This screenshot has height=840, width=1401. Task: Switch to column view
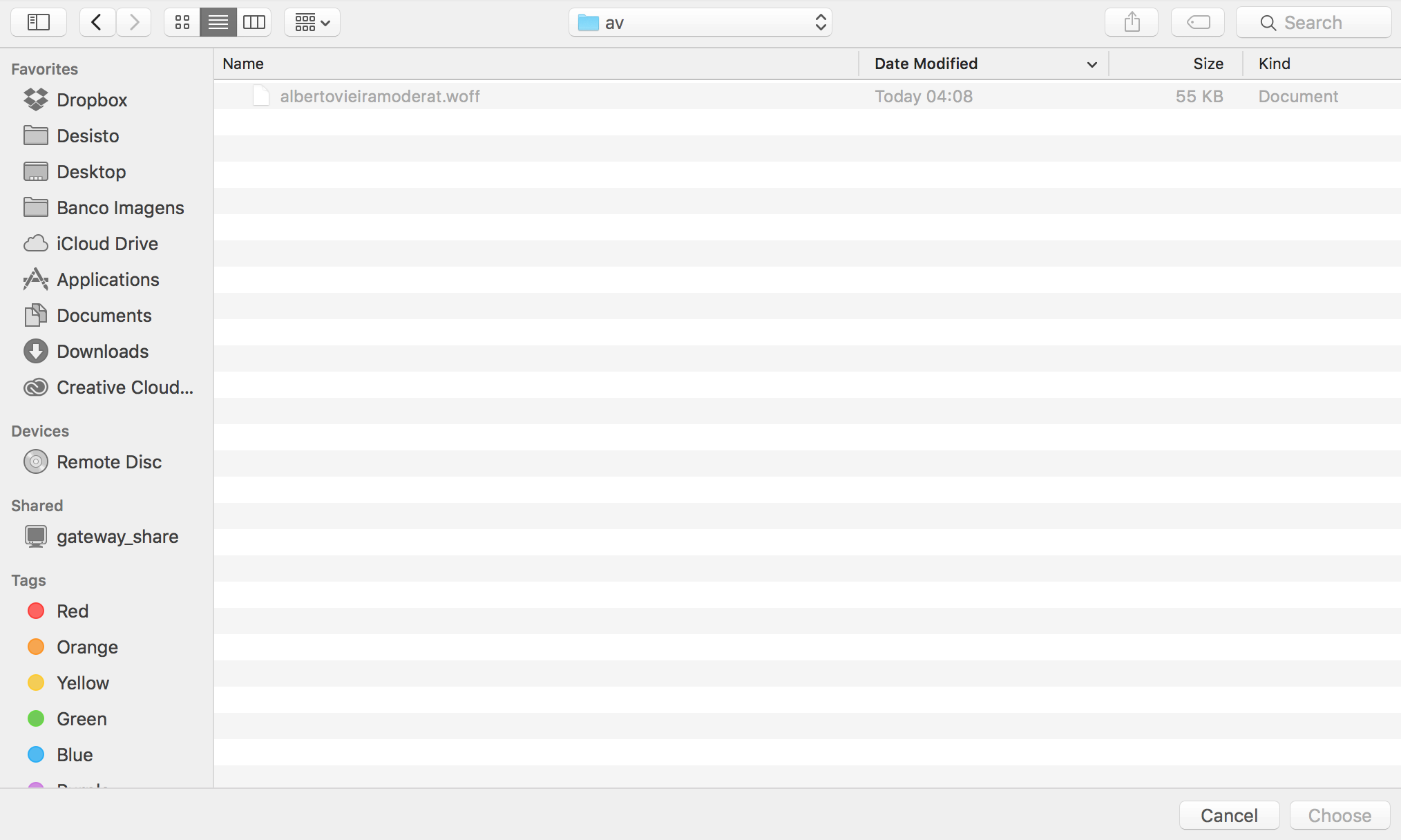pos(254,22)
